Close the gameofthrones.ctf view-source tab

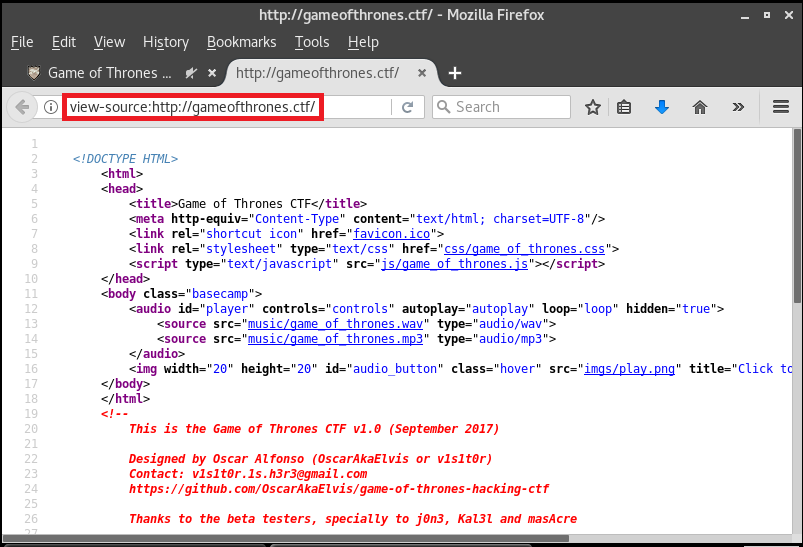(422, 73)
